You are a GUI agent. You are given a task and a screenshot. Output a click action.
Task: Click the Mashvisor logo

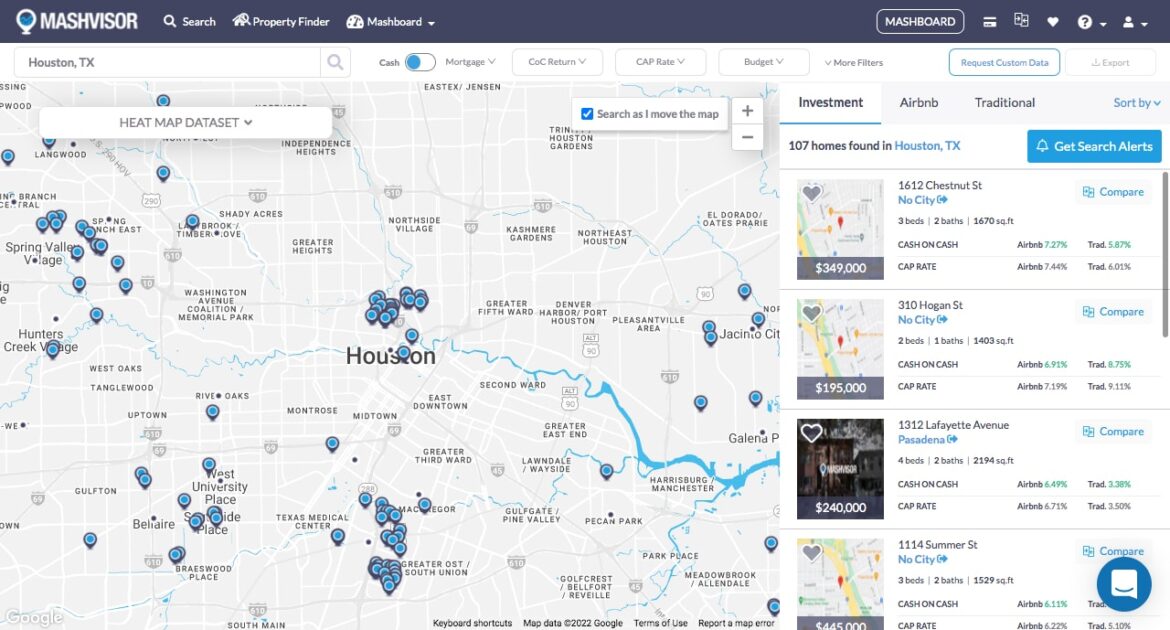76,20
